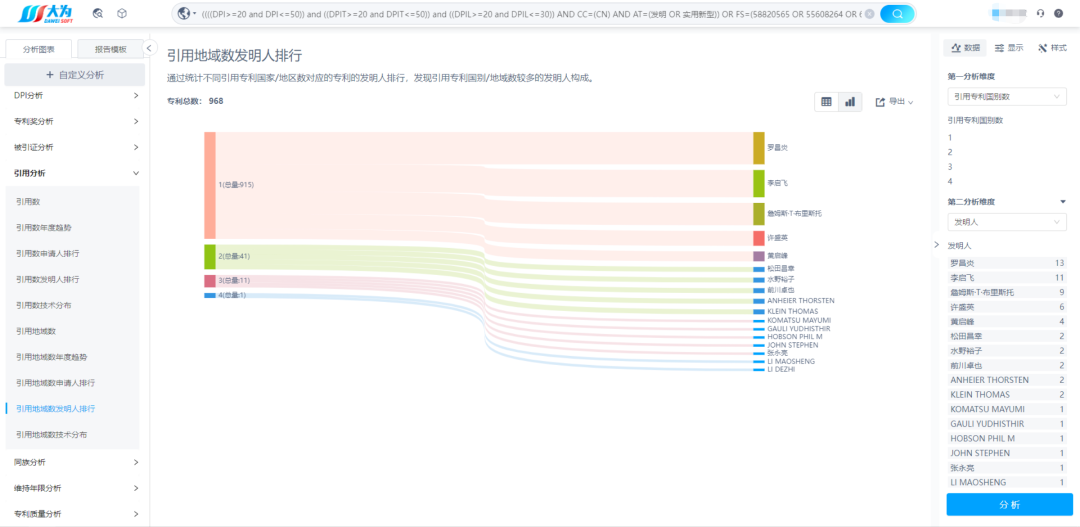This screenshot has height=527, width=1080.
Task: Expand the 专利奖分析 section
Action: coord(76,121)
